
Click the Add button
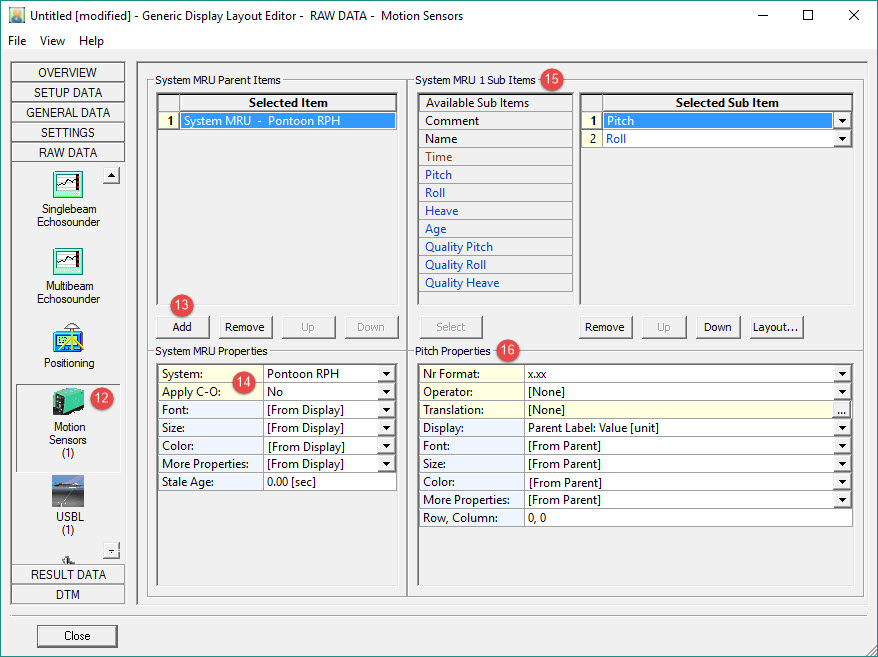pos(182,327)
